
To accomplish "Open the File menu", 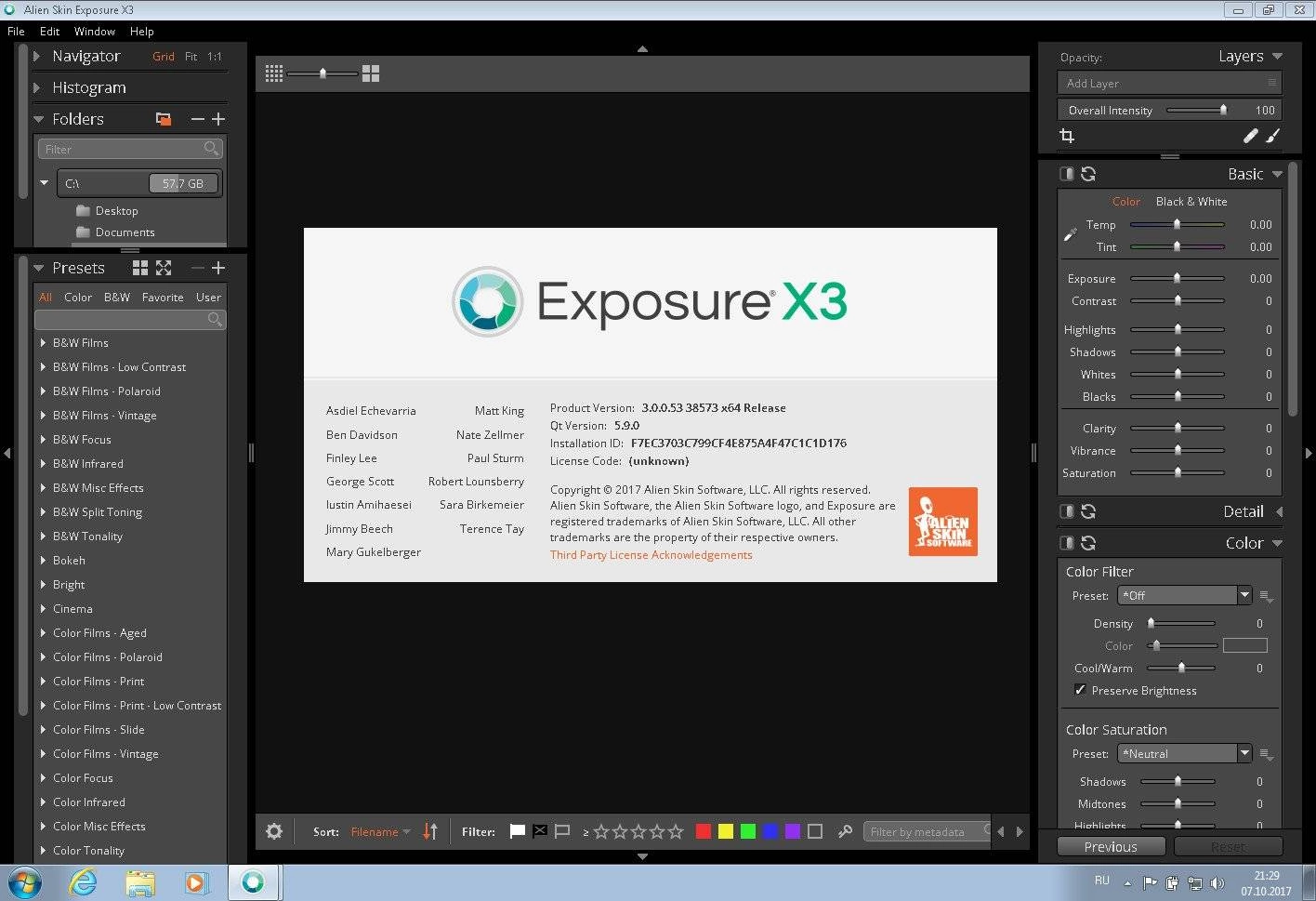I will coord(16,31).
